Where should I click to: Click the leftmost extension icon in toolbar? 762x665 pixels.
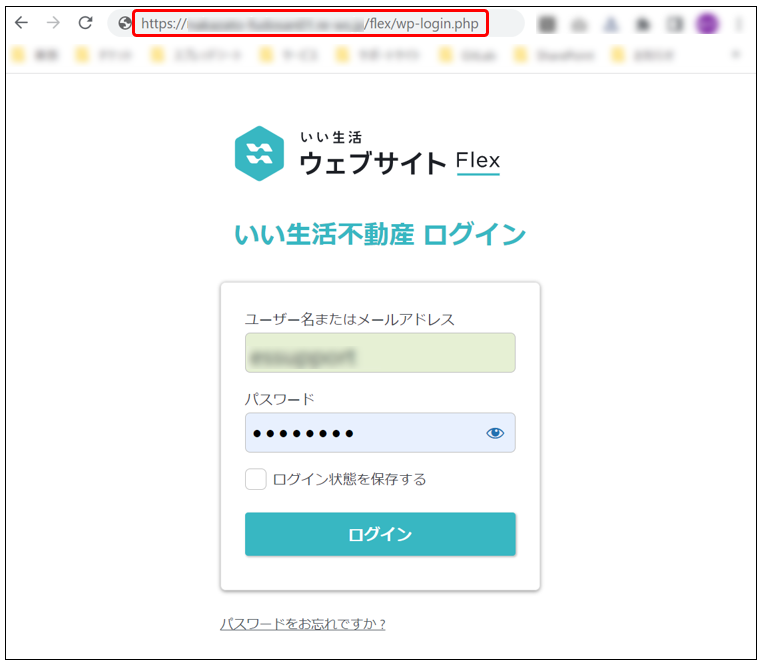[547, 23]
